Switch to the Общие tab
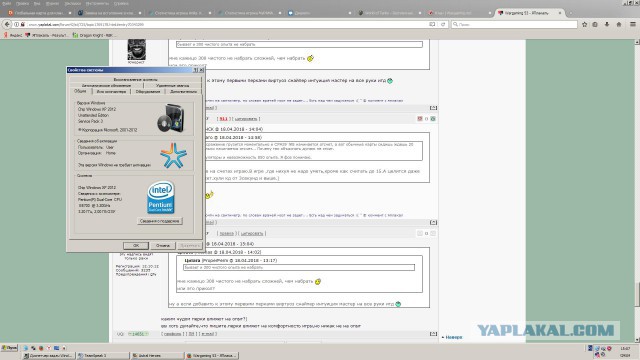Screen dimensions: 640x360 pos(80,91)
